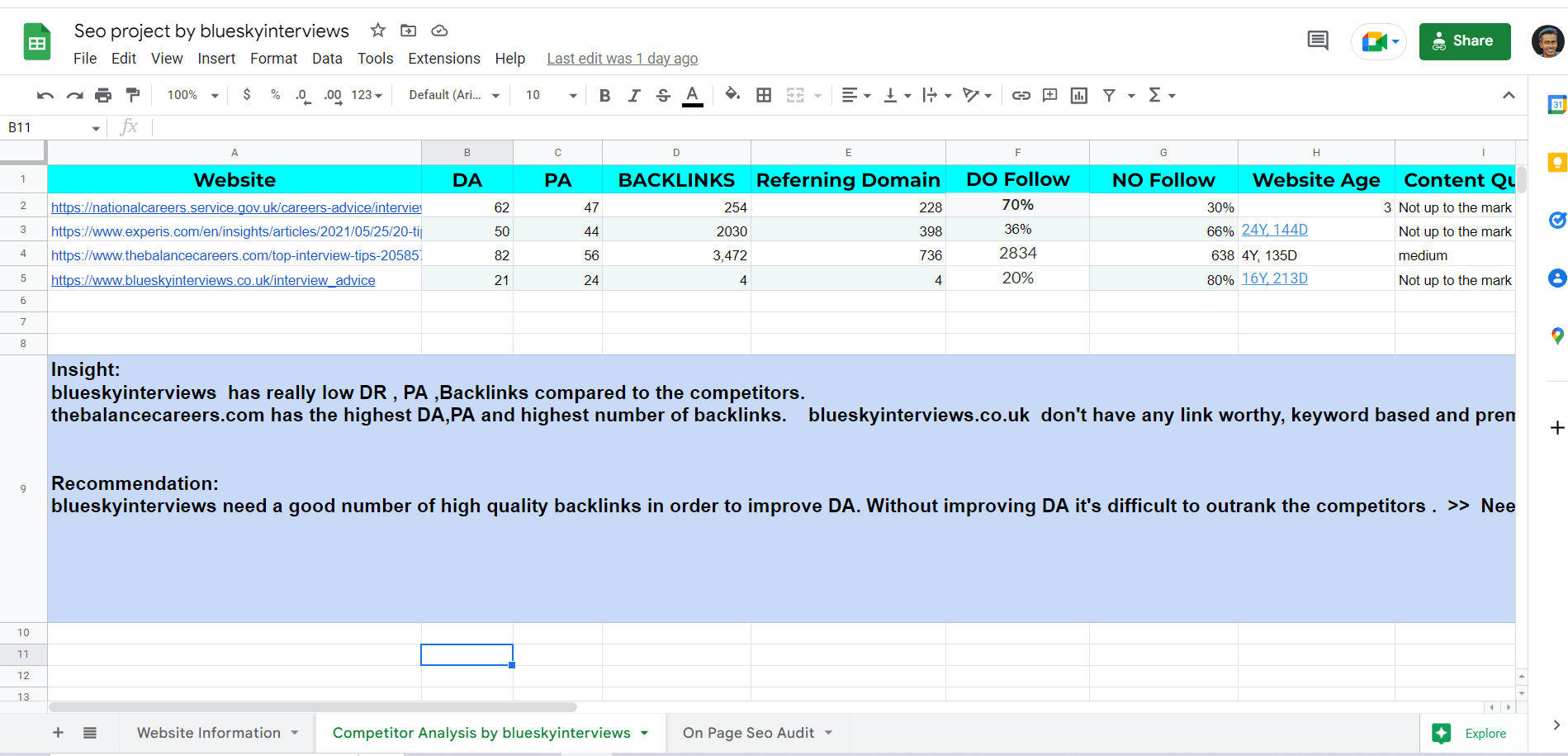The image size is (1568, 756).
Task: Open the Format menu
Action: pos(273,59)
